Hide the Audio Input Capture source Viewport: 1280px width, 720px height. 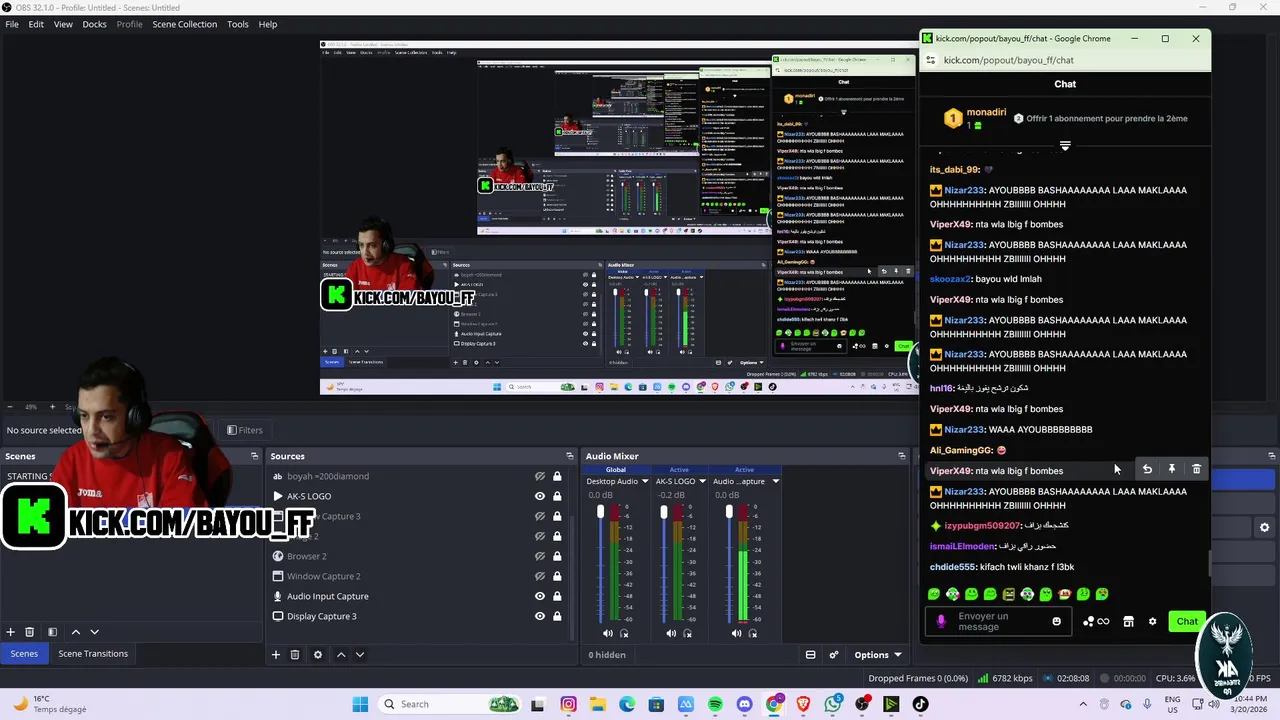(x=540, y=596)
